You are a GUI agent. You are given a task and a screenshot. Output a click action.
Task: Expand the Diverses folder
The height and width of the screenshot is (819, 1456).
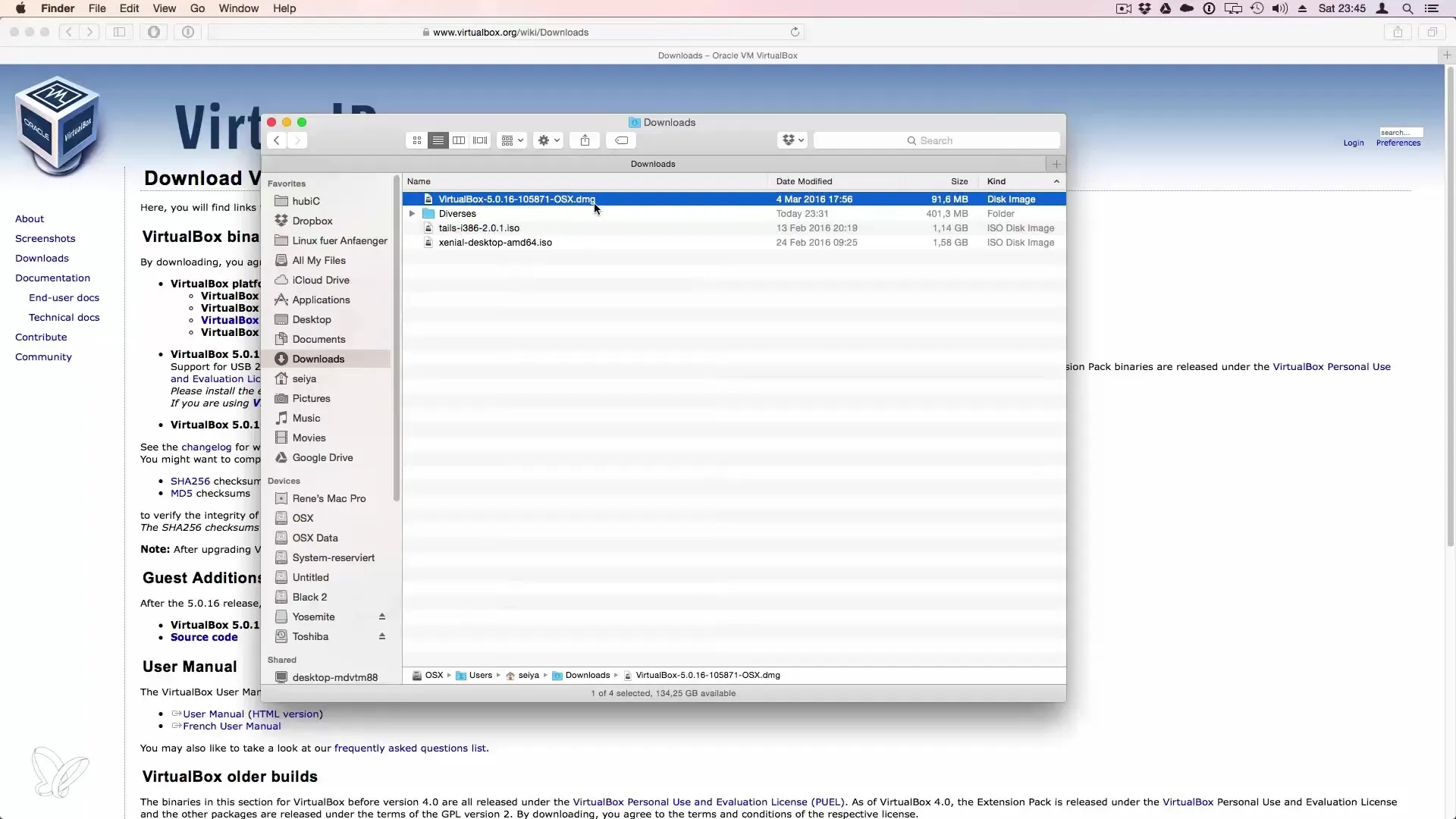tap(412, 214)
